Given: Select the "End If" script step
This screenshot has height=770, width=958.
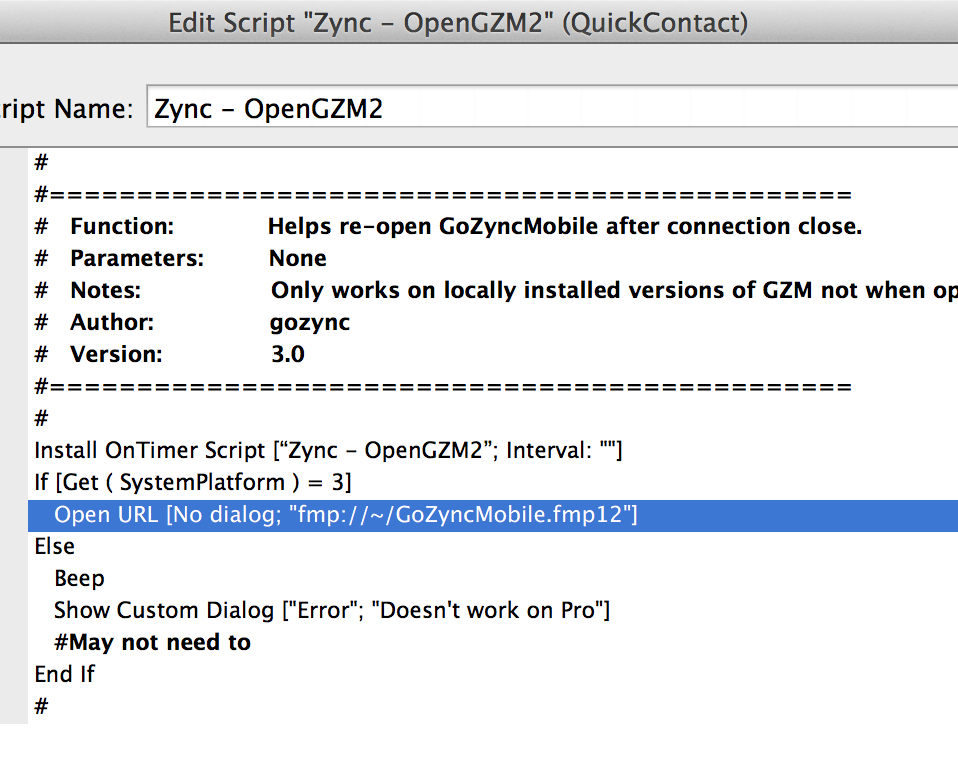Looking at the screenshot, I should (493, 674).
